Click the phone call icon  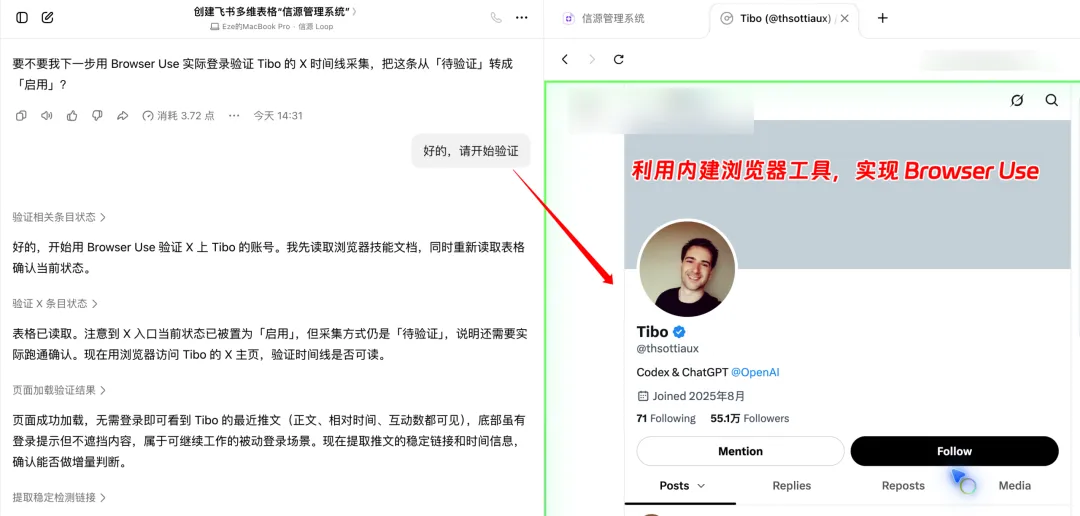[496, 18]
